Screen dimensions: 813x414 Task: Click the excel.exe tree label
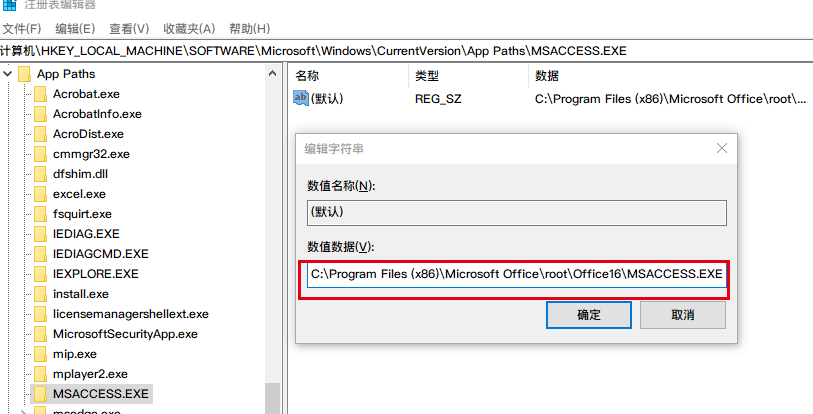point(79,194)
